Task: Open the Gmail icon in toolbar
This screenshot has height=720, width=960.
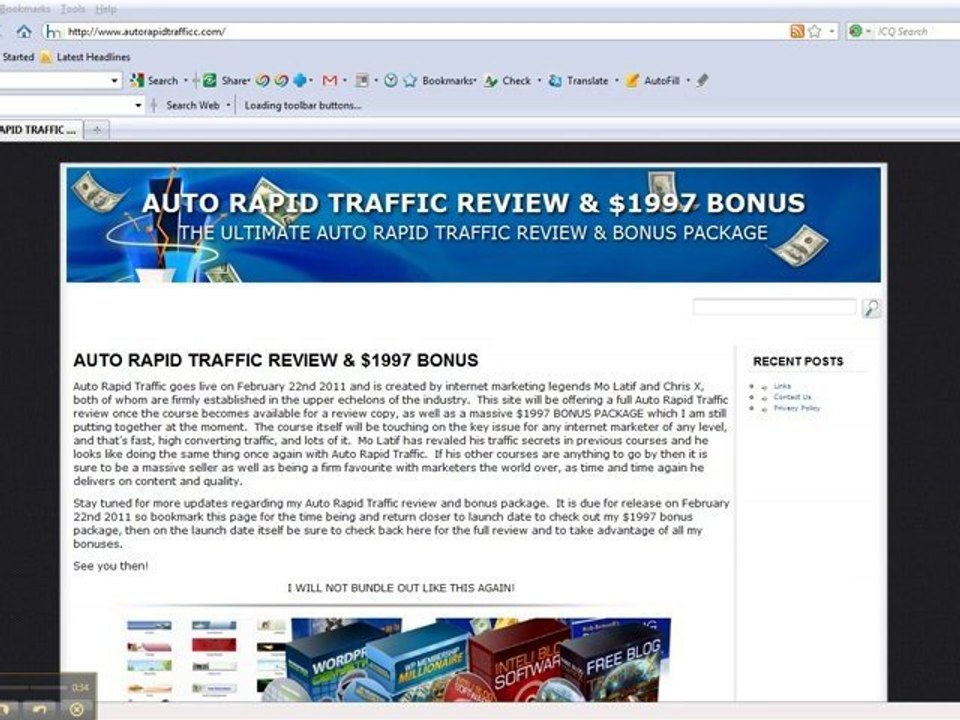Action: pos(329,80)
